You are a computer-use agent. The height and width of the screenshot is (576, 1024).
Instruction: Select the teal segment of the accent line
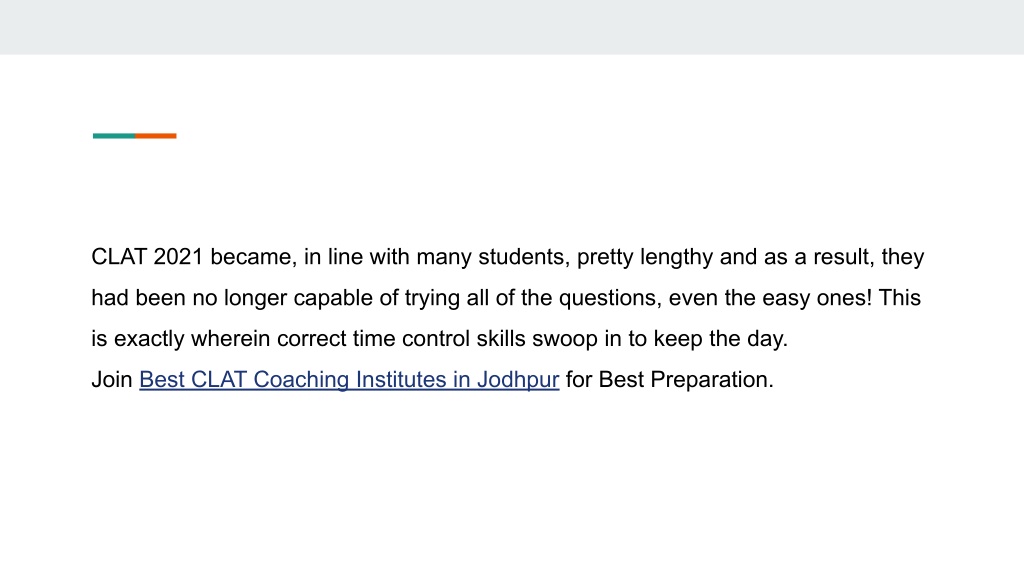click(x=114, y=136)
